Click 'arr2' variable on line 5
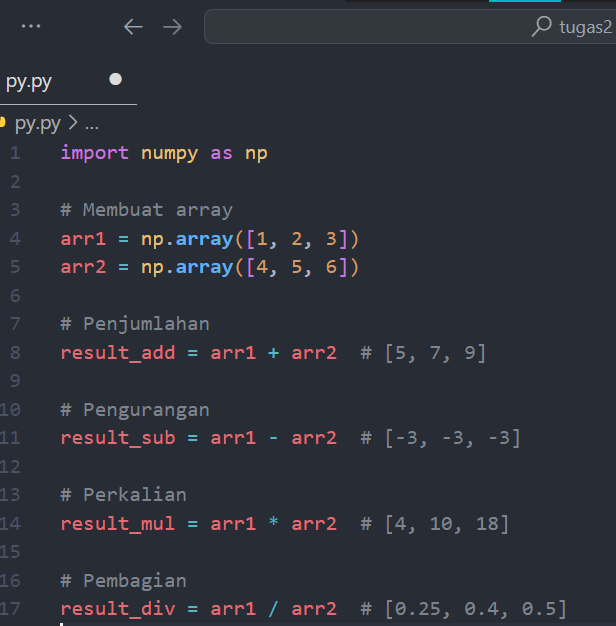Viewport: 616px width, 626px height. click(x=83, y=267)
